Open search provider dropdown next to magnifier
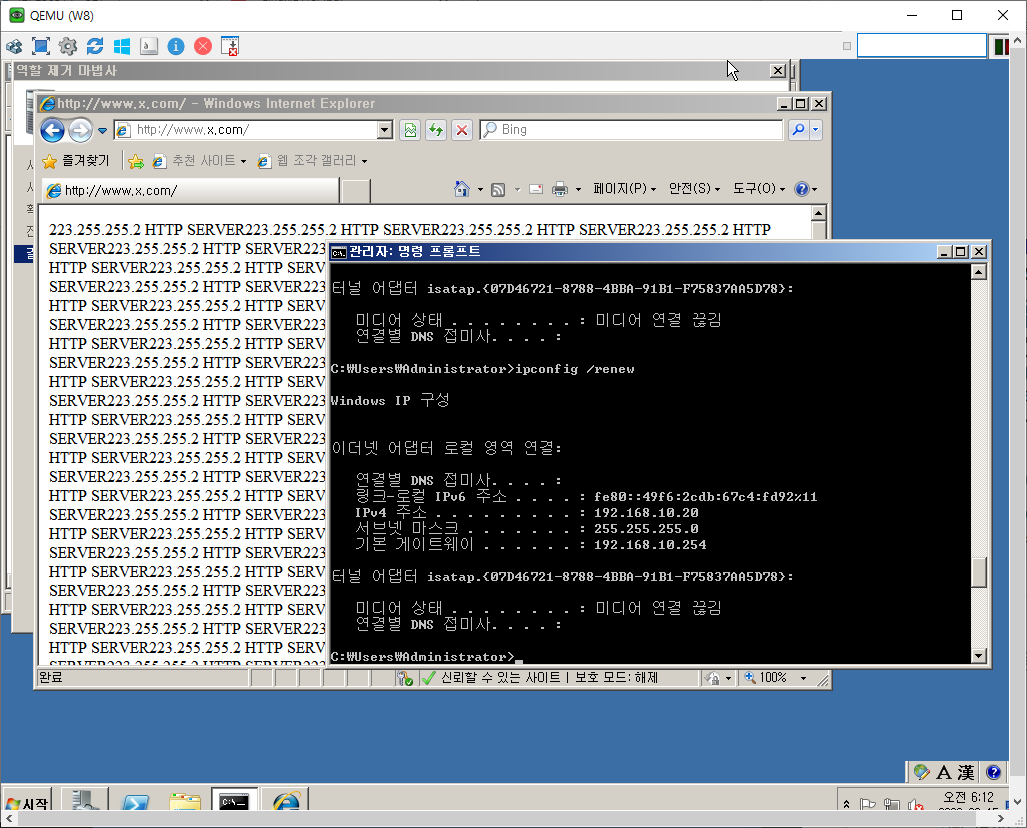Image resolution: width=1027 pixels, height=828 pixels. point(815,130)
